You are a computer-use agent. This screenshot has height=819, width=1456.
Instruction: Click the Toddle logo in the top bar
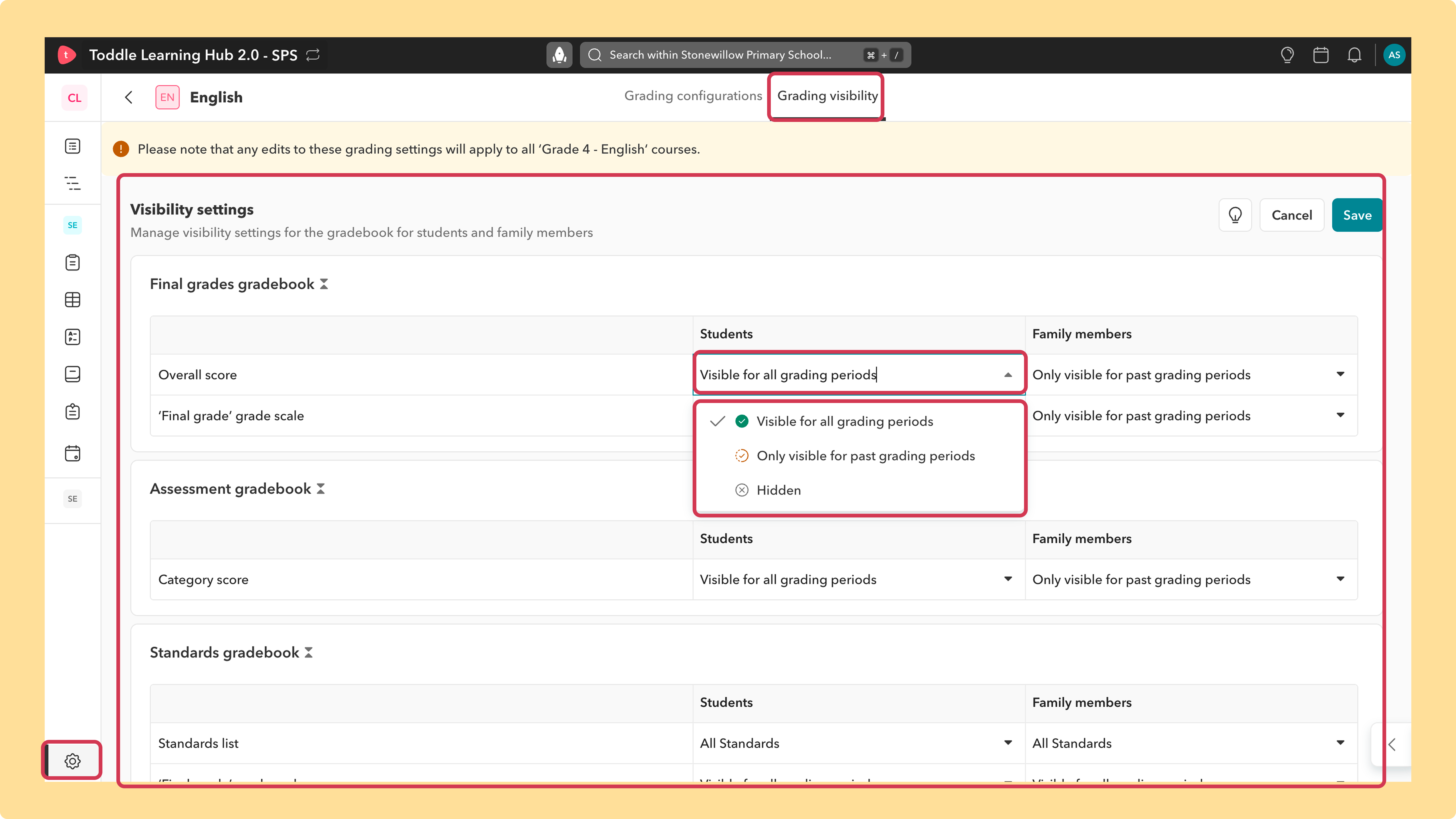point(67,55)
